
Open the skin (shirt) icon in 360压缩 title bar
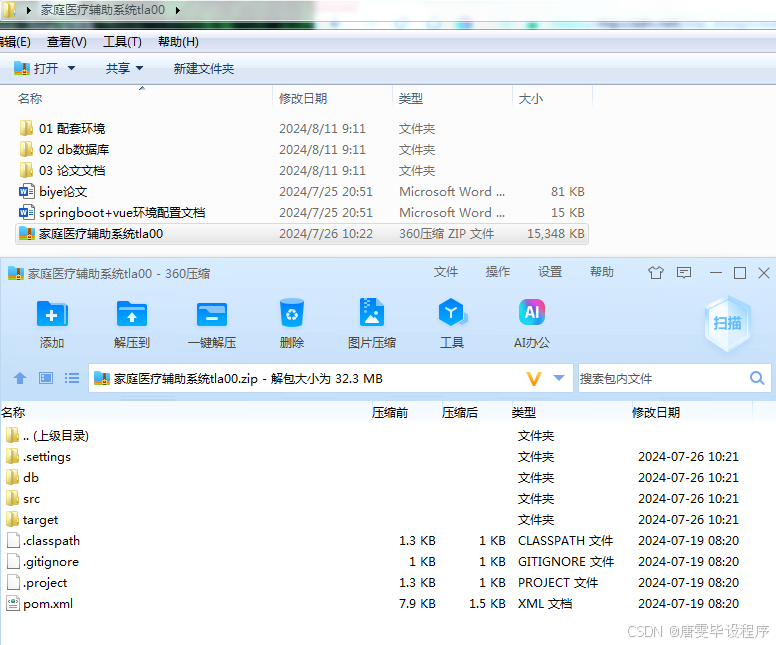(656, 273)
